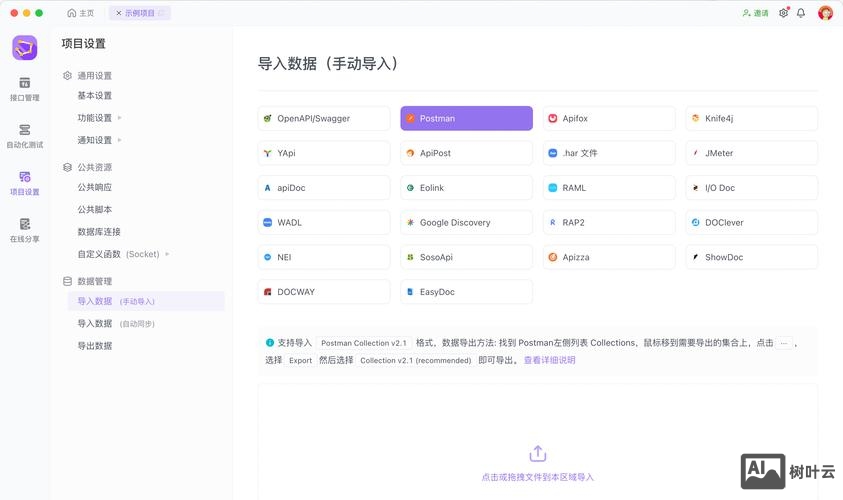This screenshot has height=500, width=843.
Task: Select Postman import format
Action: click(x=467, y=118)
